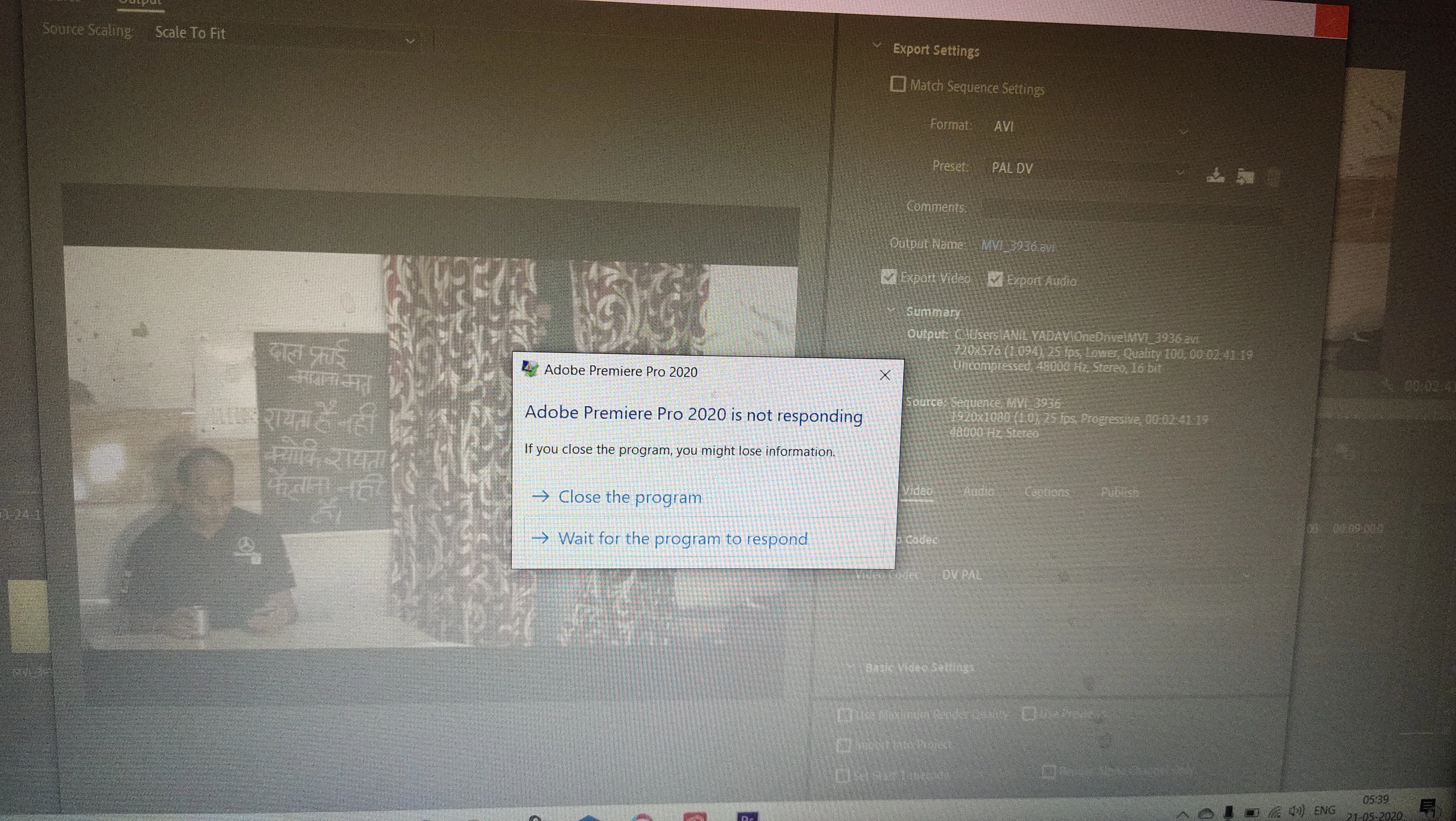Click the Save Preset icon

click(1215, 176)
